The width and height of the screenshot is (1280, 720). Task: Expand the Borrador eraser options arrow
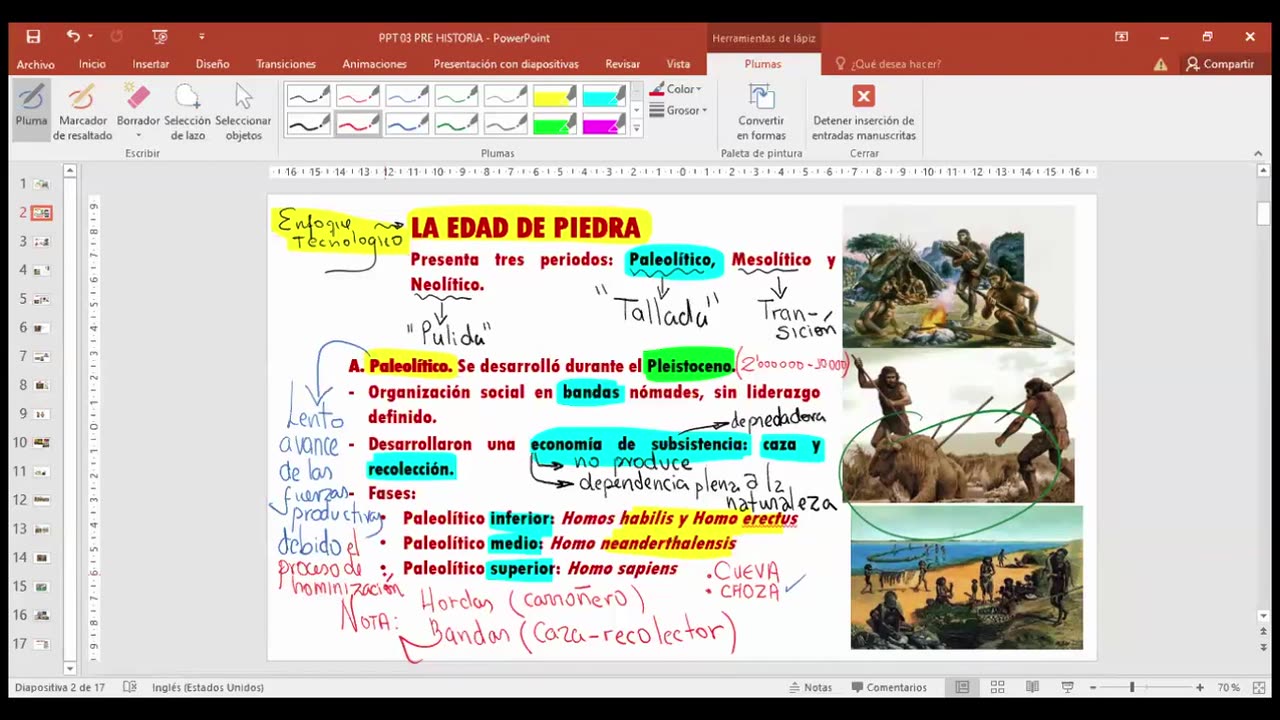138,135
